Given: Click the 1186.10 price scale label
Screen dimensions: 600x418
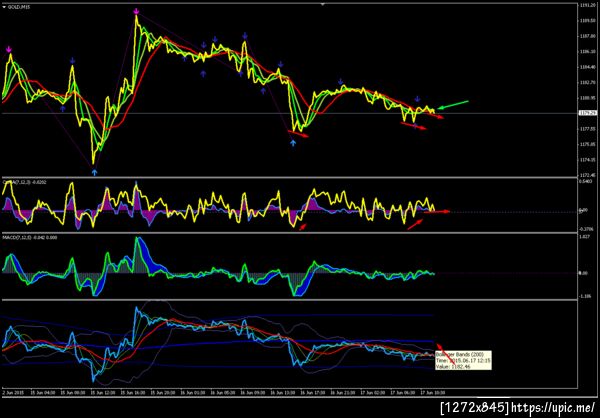Looking at the screenshot, I should click(586, 51).
